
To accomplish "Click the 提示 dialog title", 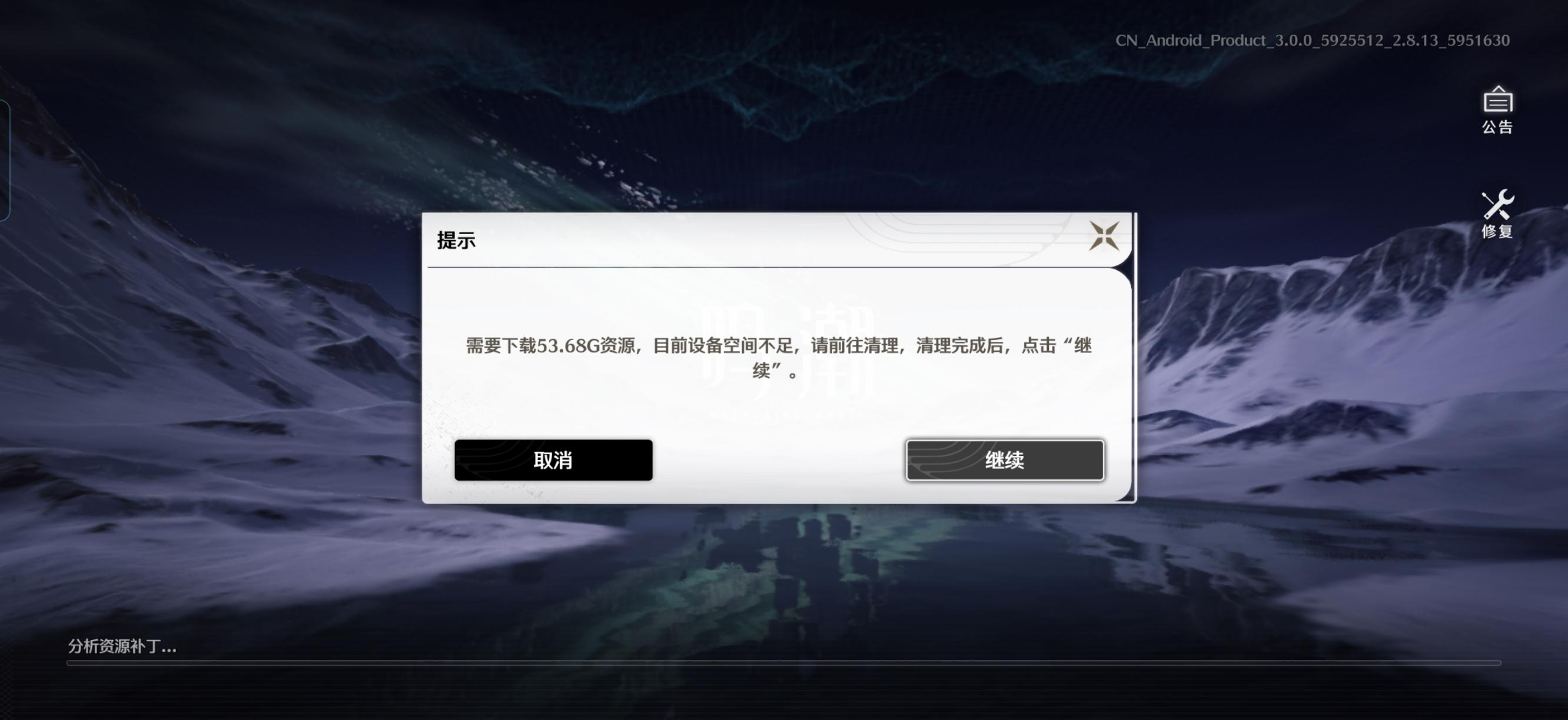I will 456,240.
